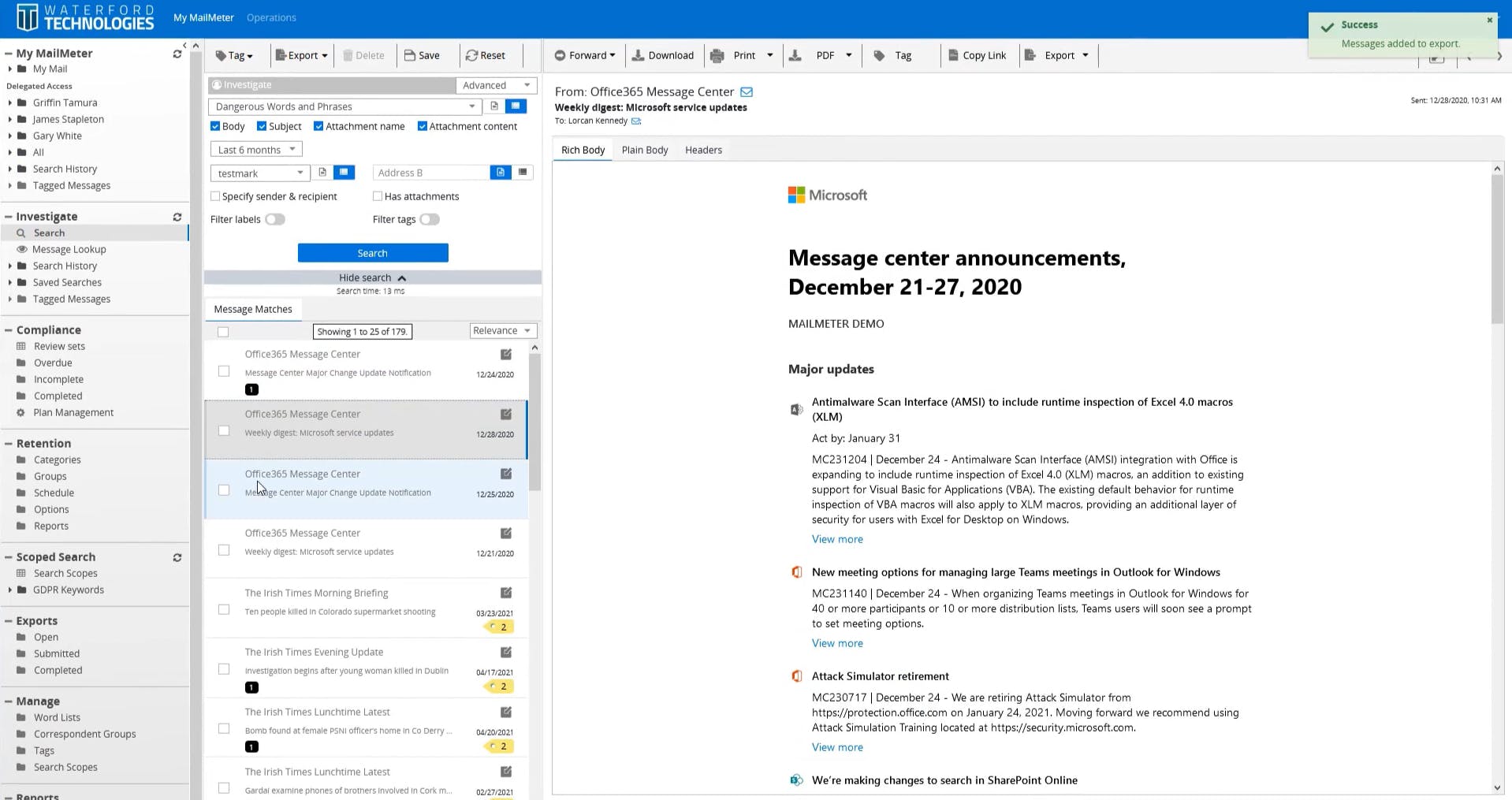Open View more under Attack Simulator retirement

click(x=837, y=747)
